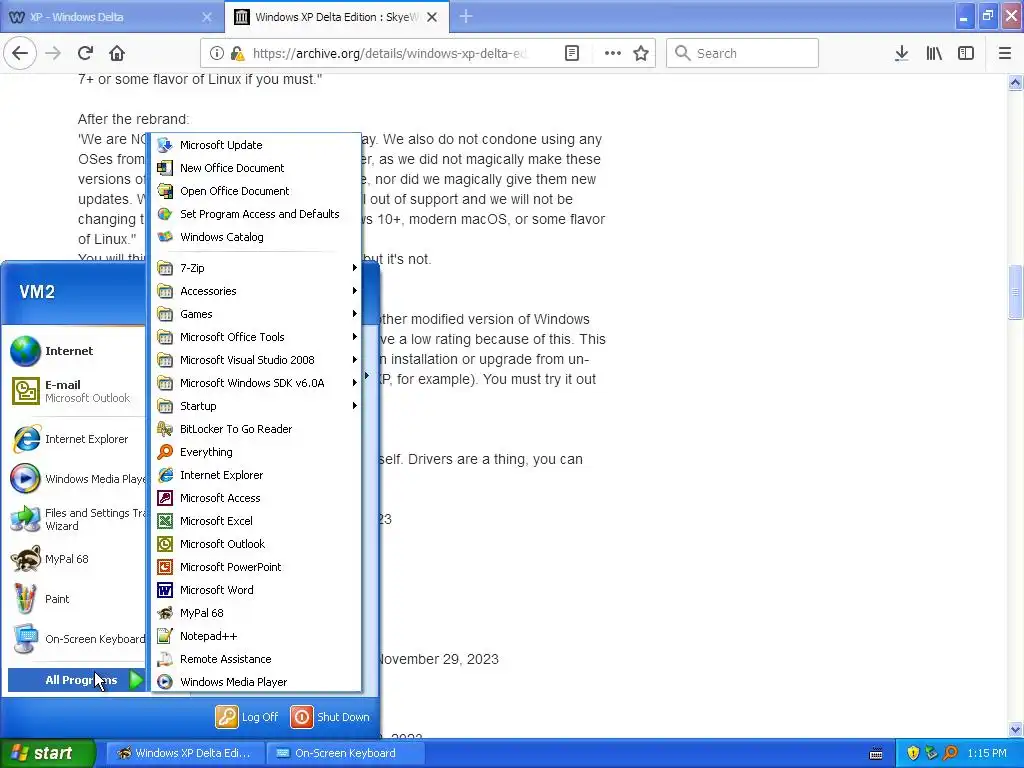Open the Firefox hamburger menu
The height and width of the screenshot is (768, 1024).
(x=1005, y=54)
